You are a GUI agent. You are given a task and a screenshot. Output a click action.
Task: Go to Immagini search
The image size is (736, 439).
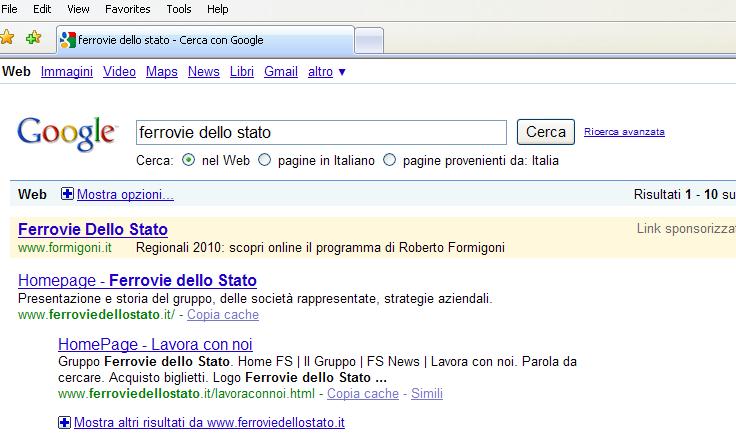(67, 71)
